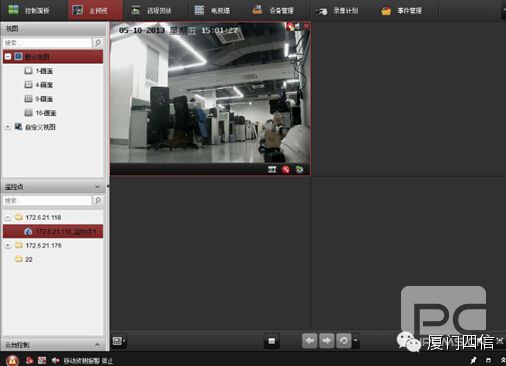The width and height of the screenshot is (506, 366).
Task: Switch to the 设备管理 tab
Action: (273, 10)
